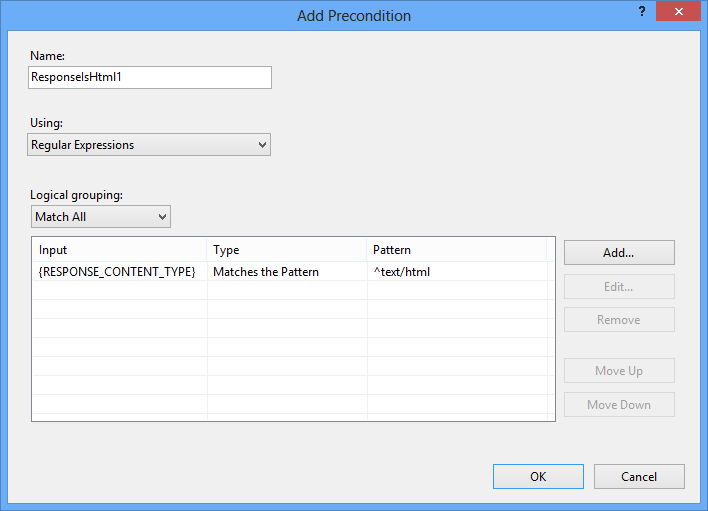Click the Move Up button
Image resolution: width=708 pixels, height=511 pixels.
[619, 371]
